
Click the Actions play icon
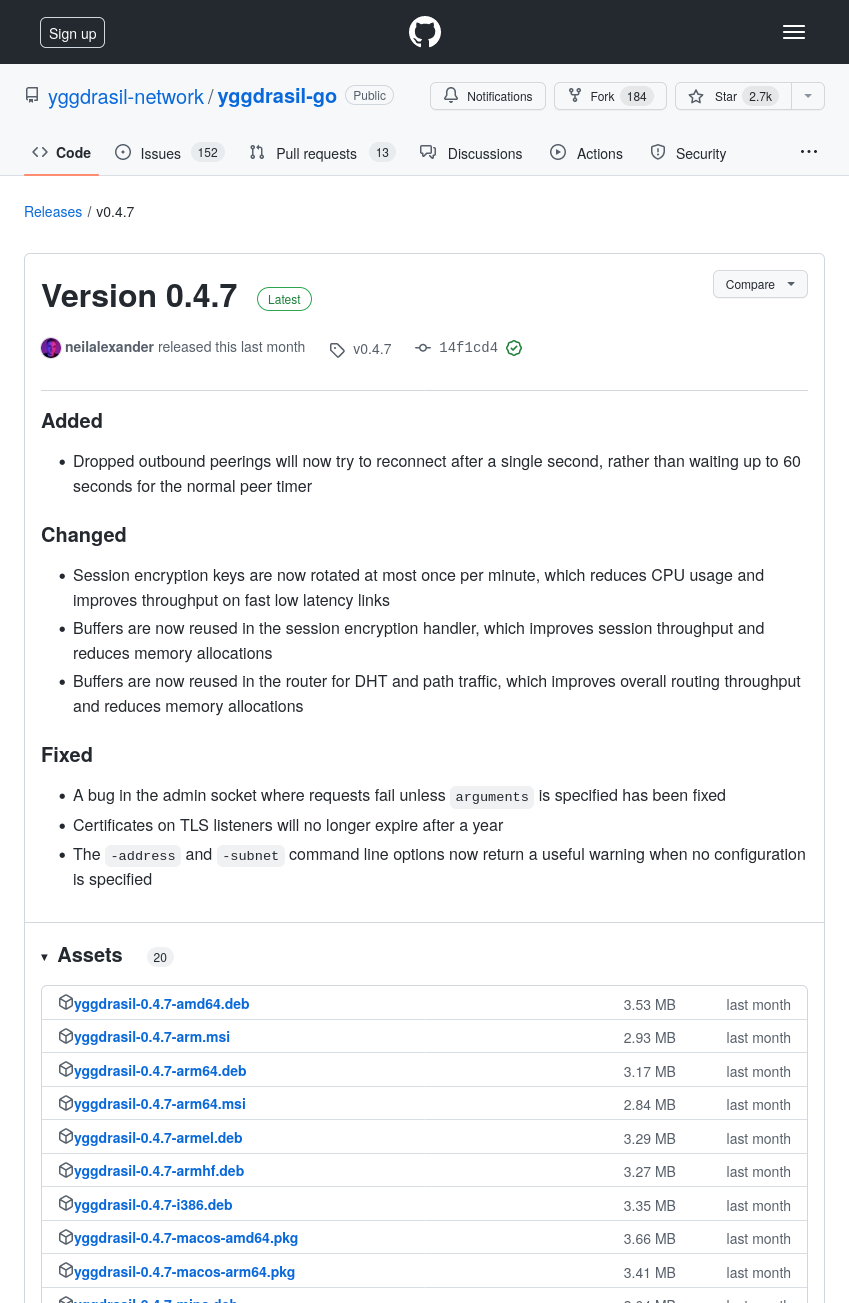tap(558, 152)
